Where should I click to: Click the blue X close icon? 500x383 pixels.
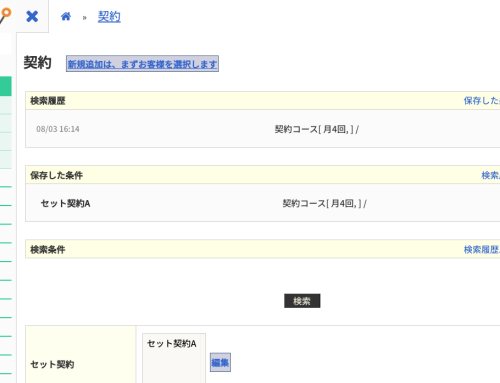point(32,16)
